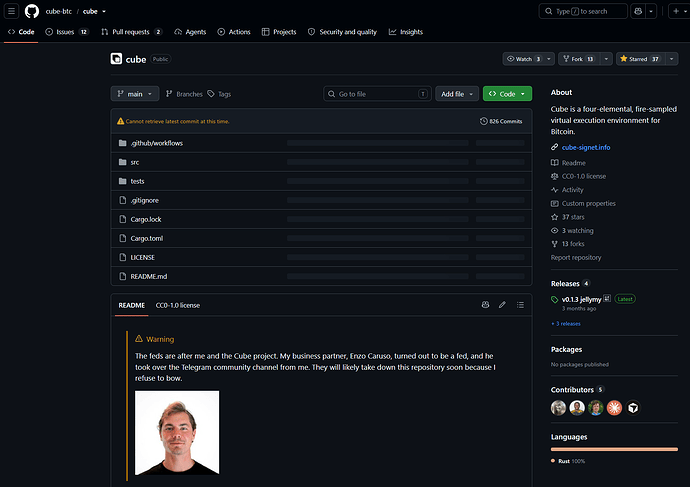Click the GitHub octocat logo
This screenshot has width=690, height=487.
[32, 11]
